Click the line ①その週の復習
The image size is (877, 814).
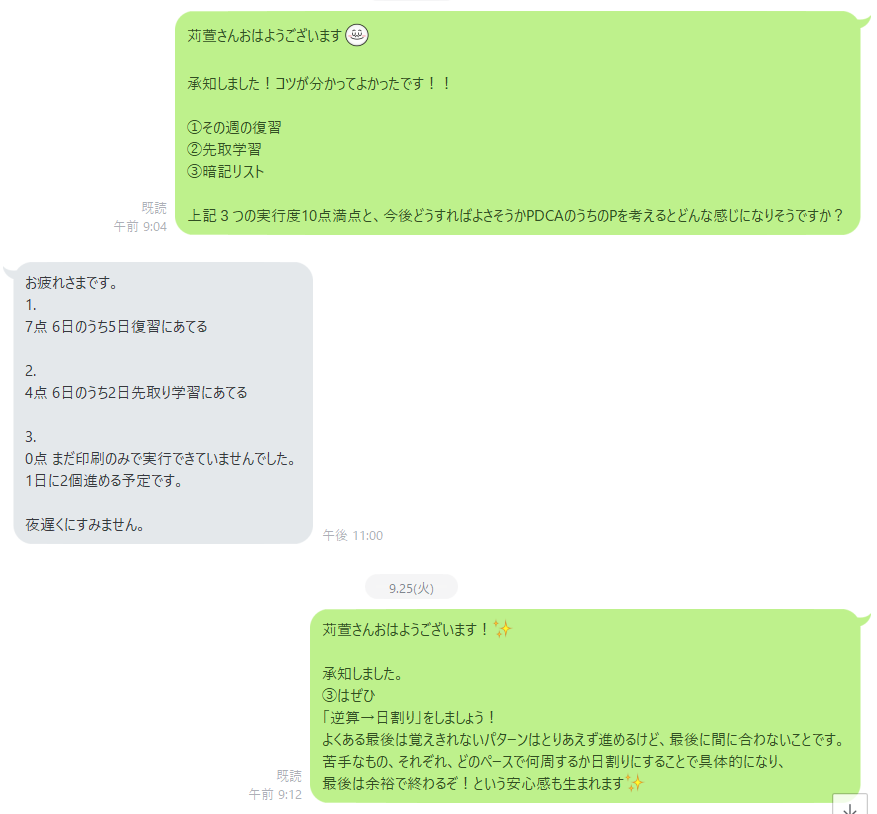coord(234,128)
